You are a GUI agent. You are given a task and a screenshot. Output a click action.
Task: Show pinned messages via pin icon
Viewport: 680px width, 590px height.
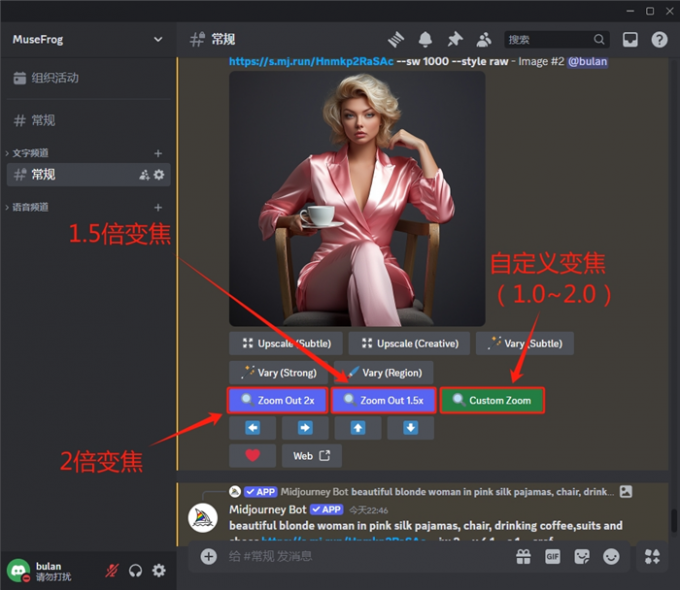click(x=454, y=39)
